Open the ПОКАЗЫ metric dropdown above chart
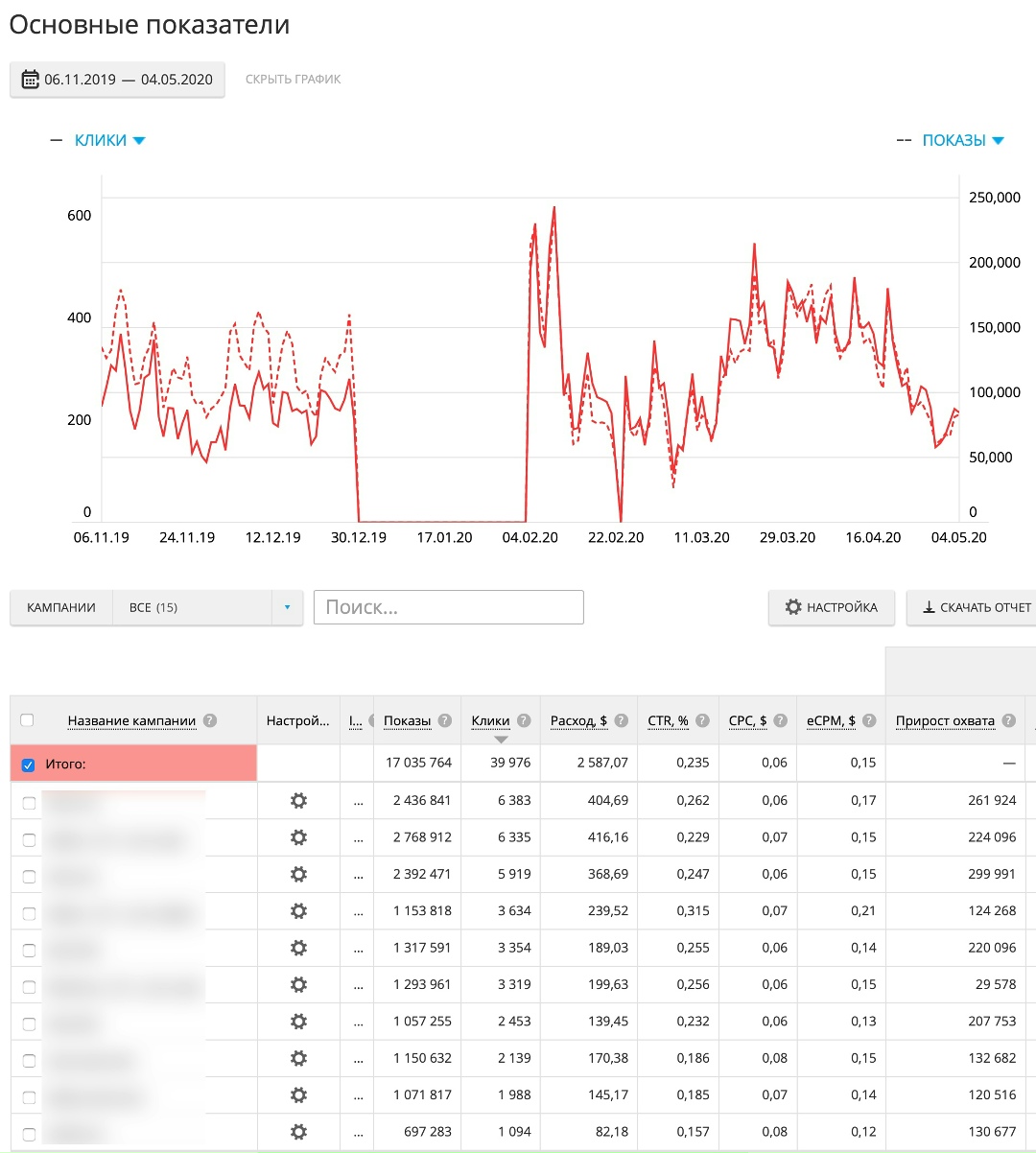Screen dimensions: 1036x1153 (x=962, y=140)
